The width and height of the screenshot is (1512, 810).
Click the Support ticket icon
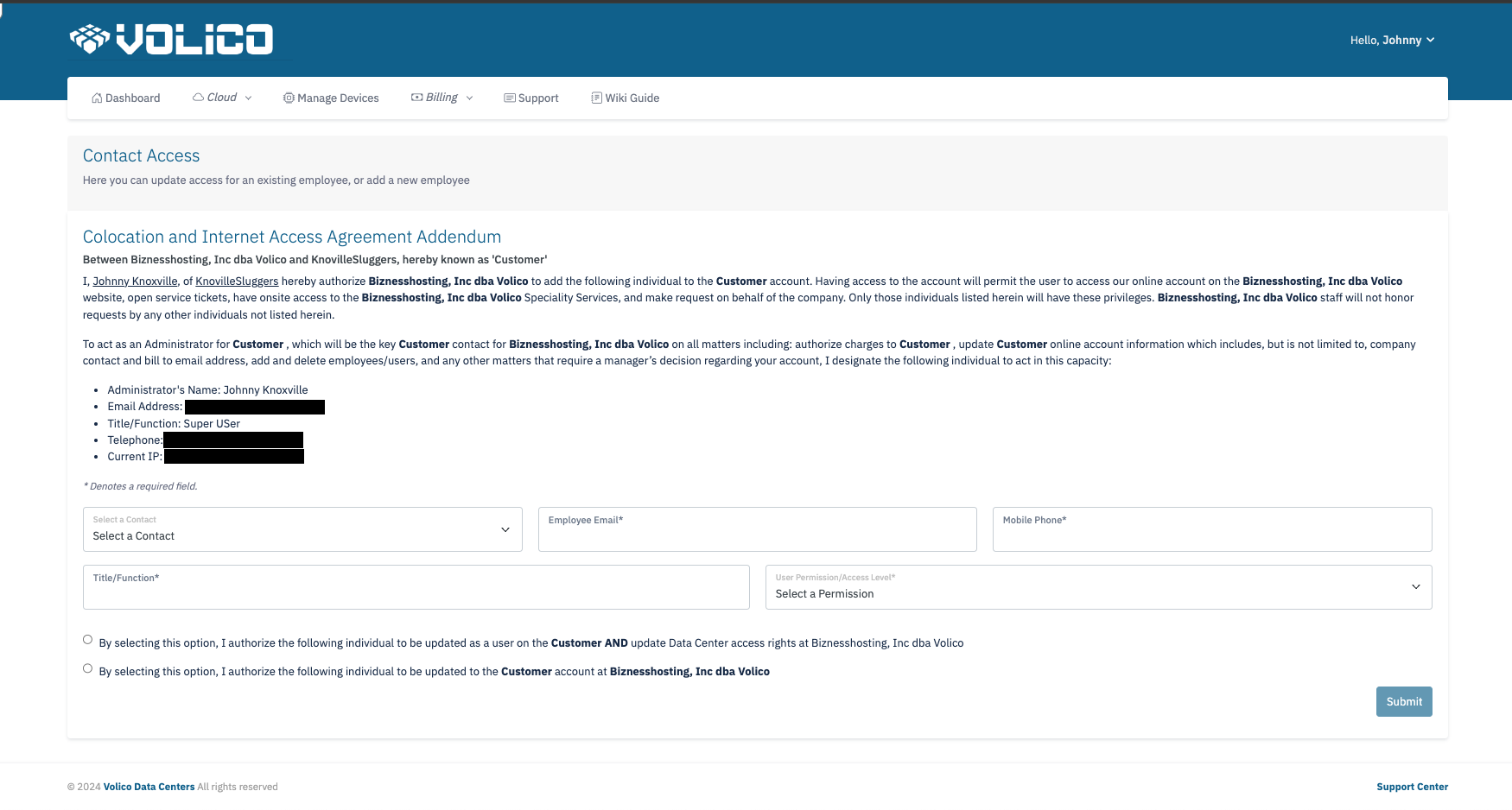click(510, 98)
